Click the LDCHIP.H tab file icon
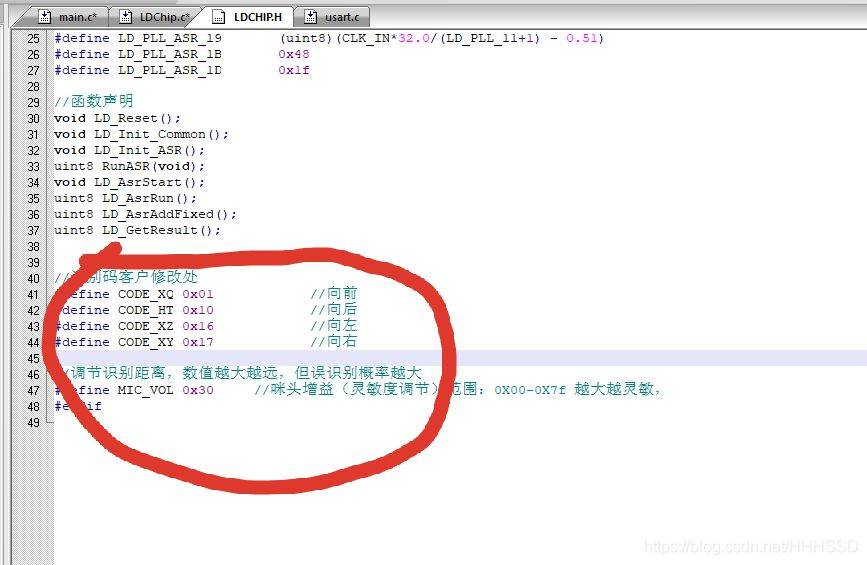 217,17
